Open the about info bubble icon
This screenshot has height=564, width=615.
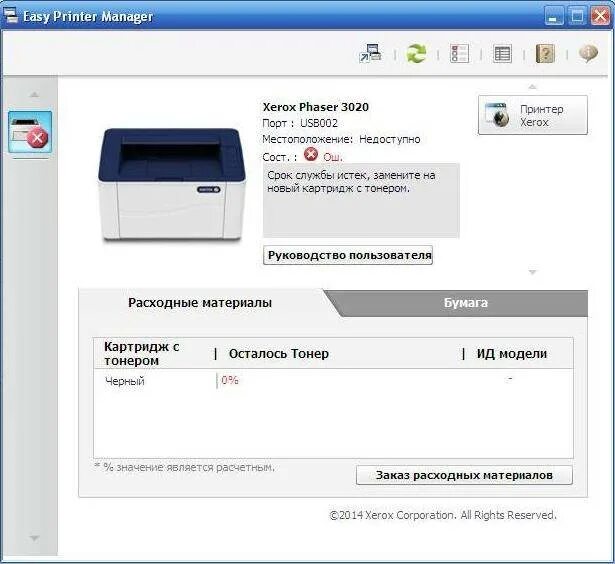click(588, 53)
